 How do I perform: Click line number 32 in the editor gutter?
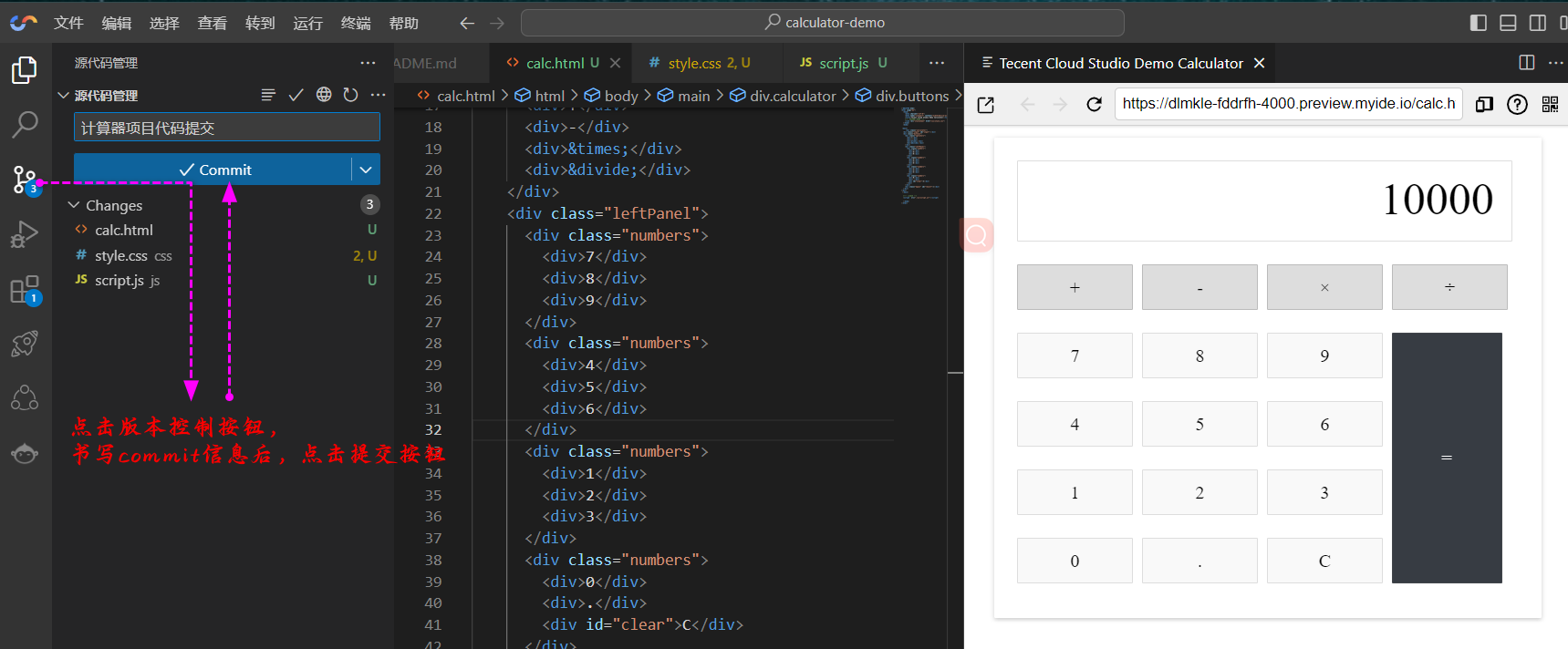click(x=433, y=429)
